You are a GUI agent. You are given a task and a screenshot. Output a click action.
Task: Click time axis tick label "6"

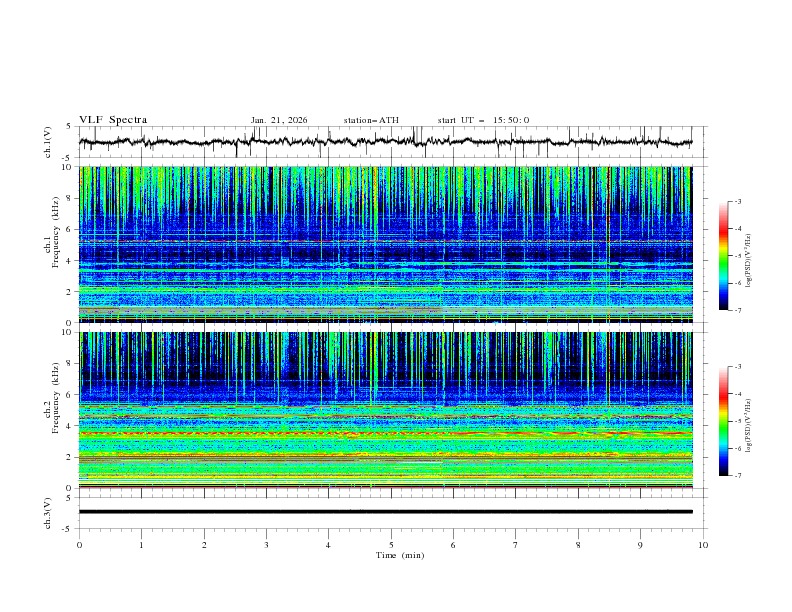click(454, 545)
